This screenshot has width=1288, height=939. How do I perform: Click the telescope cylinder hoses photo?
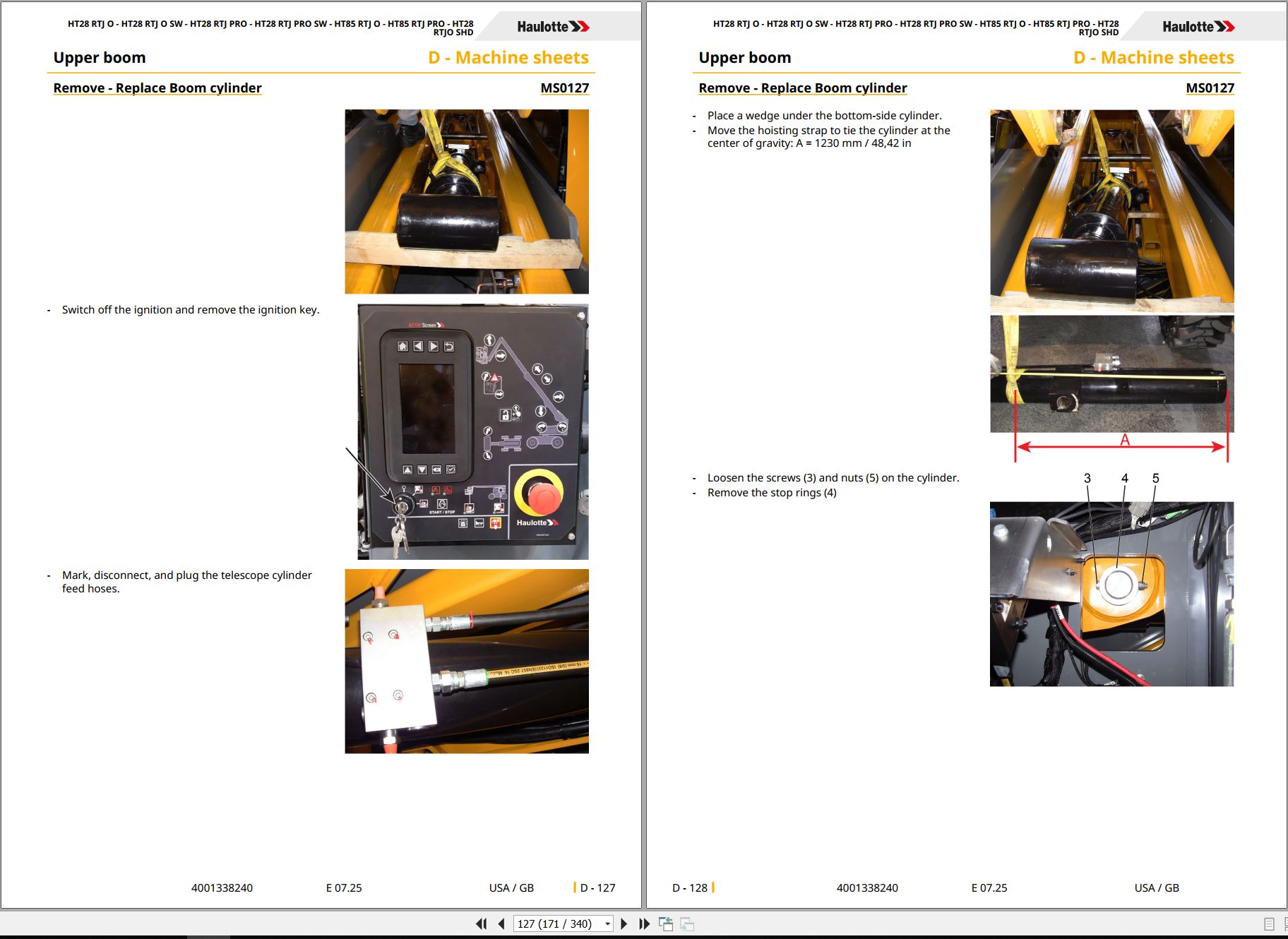pyautogui.click(x=467, y=661)
